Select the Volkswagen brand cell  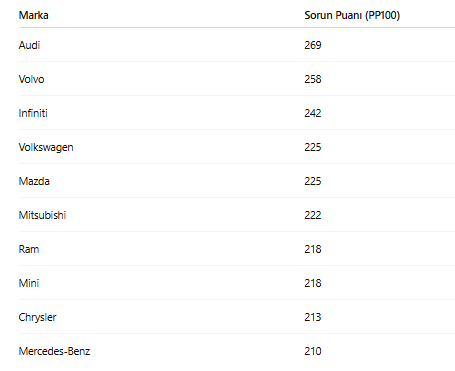pos(46,147)
